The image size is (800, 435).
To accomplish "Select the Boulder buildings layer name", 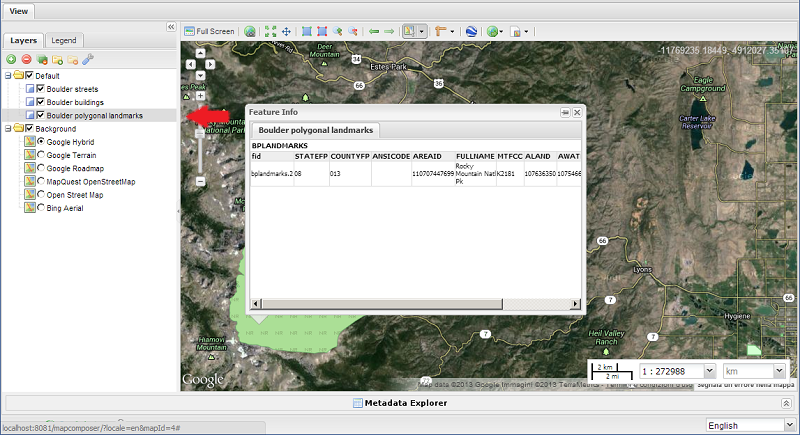I will click(75, 103).
